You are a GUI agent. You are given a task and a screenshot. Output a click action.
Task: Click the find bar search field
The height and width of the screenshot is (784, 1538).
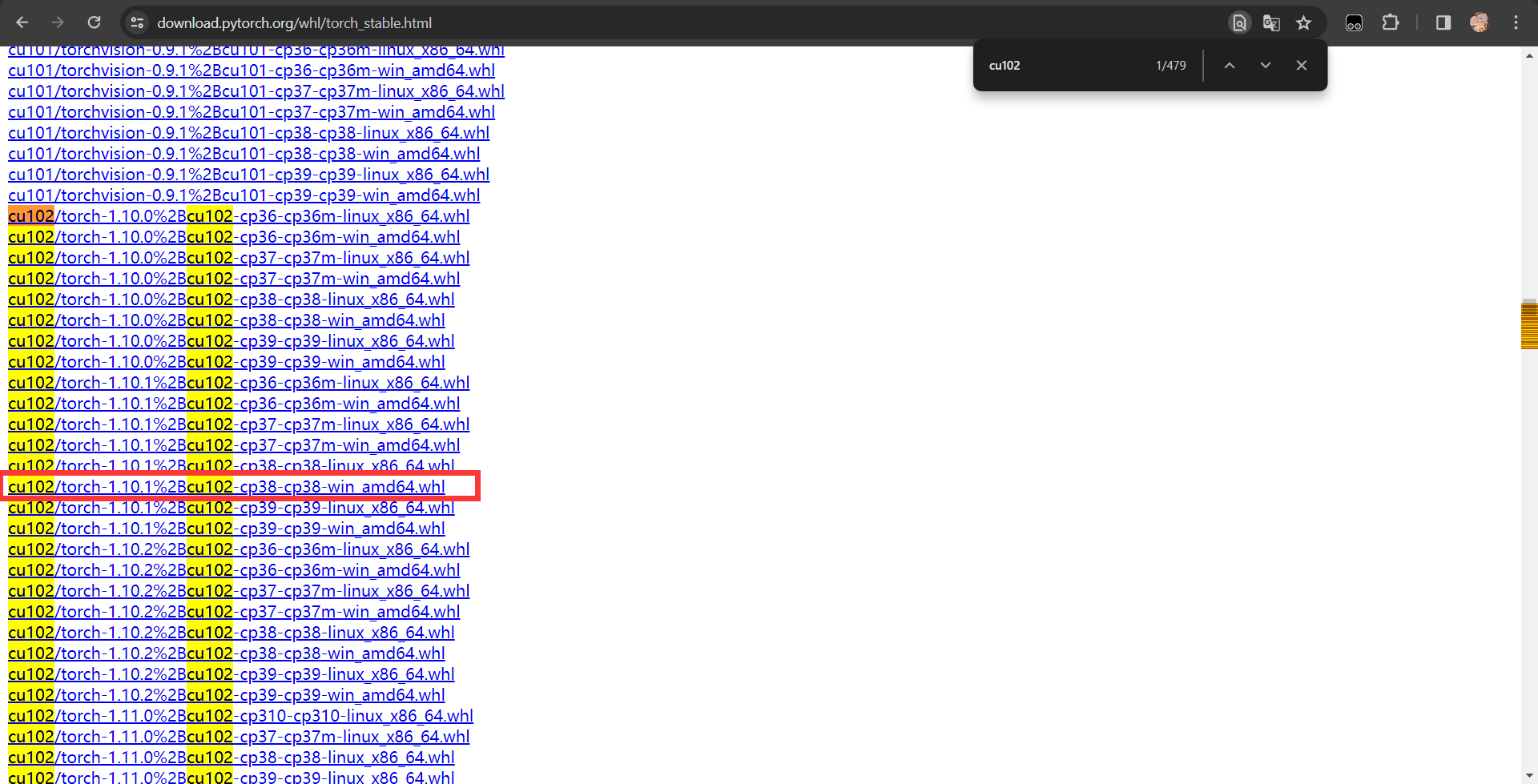[1065, 66]
